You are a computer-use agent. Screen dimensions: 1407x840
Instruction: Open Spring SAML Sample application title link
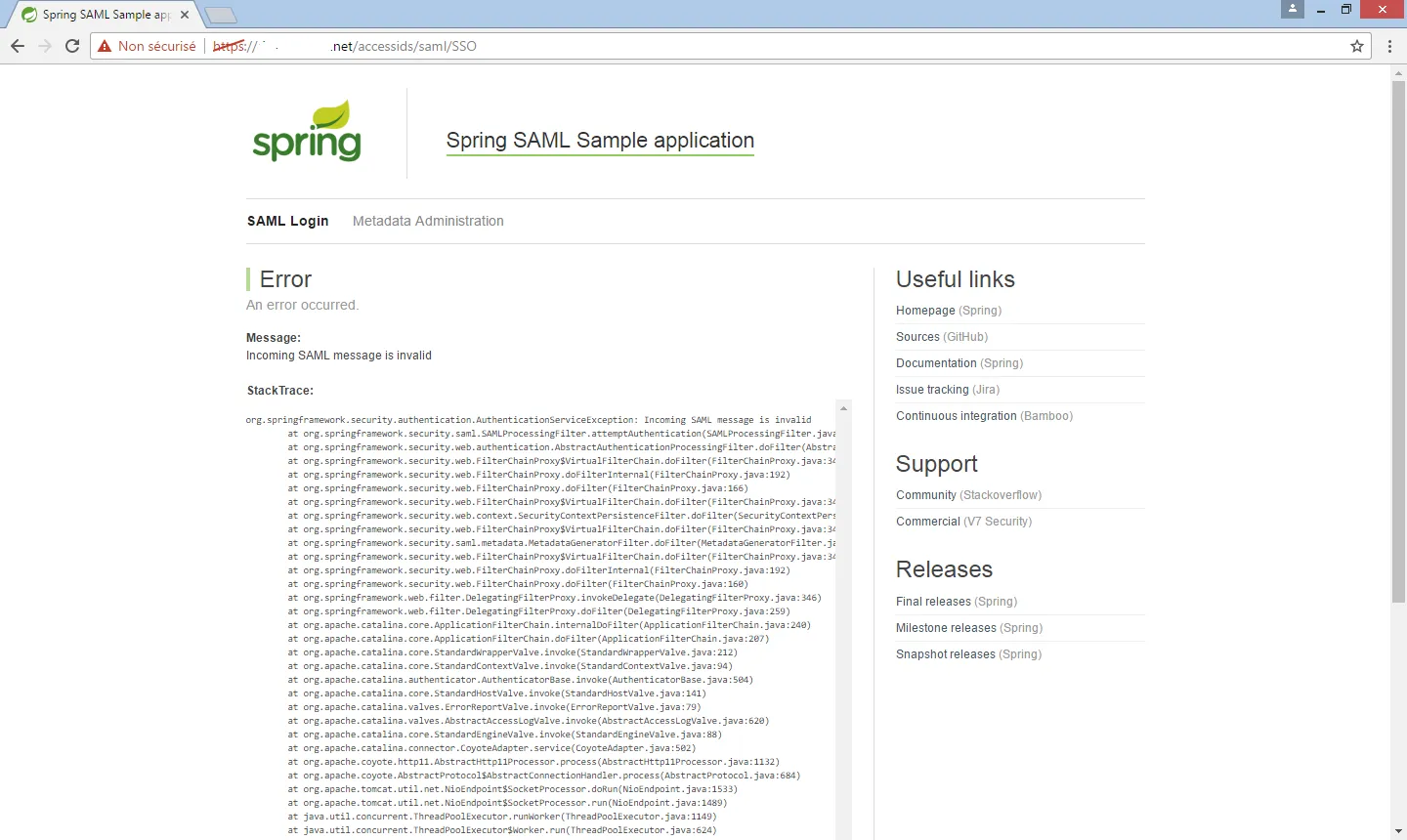point(600,141)
